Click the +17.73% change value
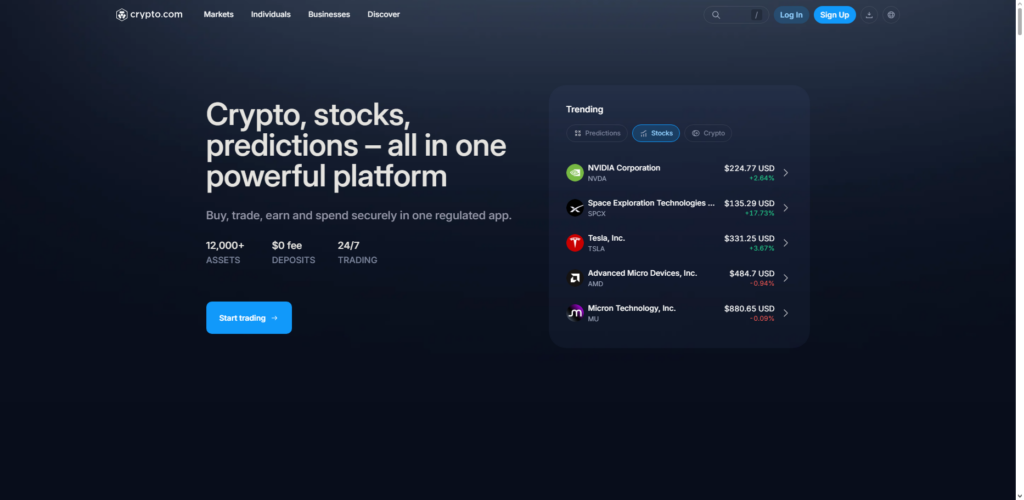The width and height of the screenshot is (1024, 500). [760, 213]
